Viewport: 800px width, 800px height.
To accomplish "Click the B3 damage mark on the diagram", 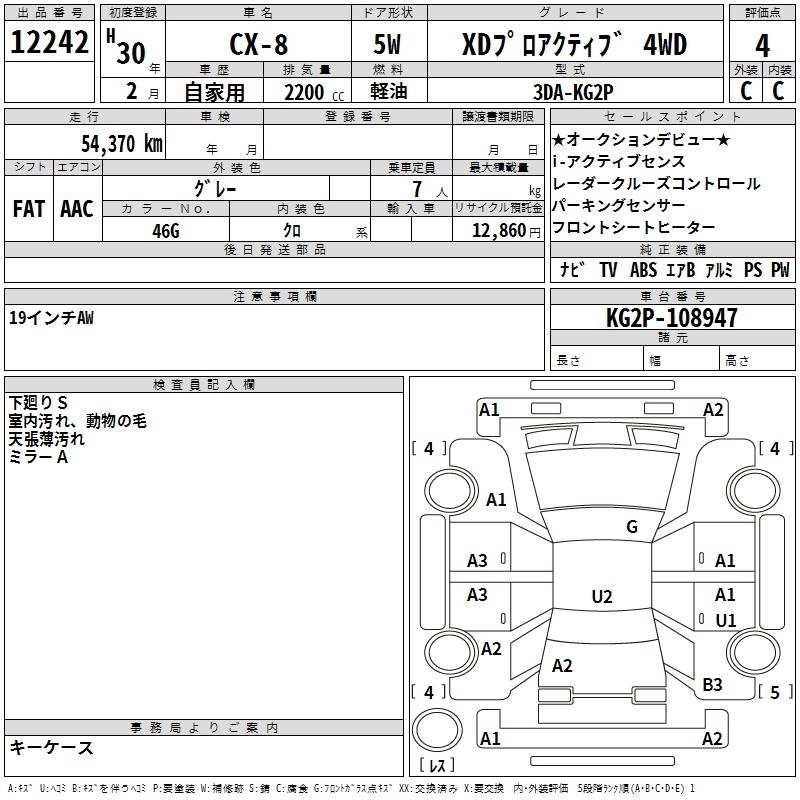I will (x=712, y=684).
